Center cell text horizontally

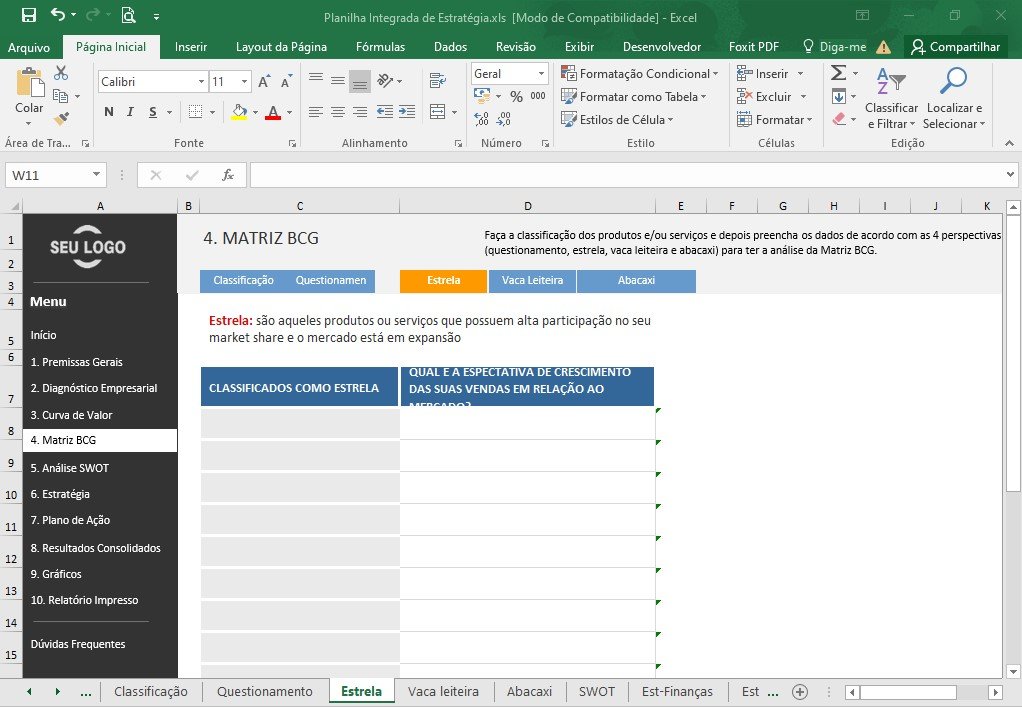[338, 112]
